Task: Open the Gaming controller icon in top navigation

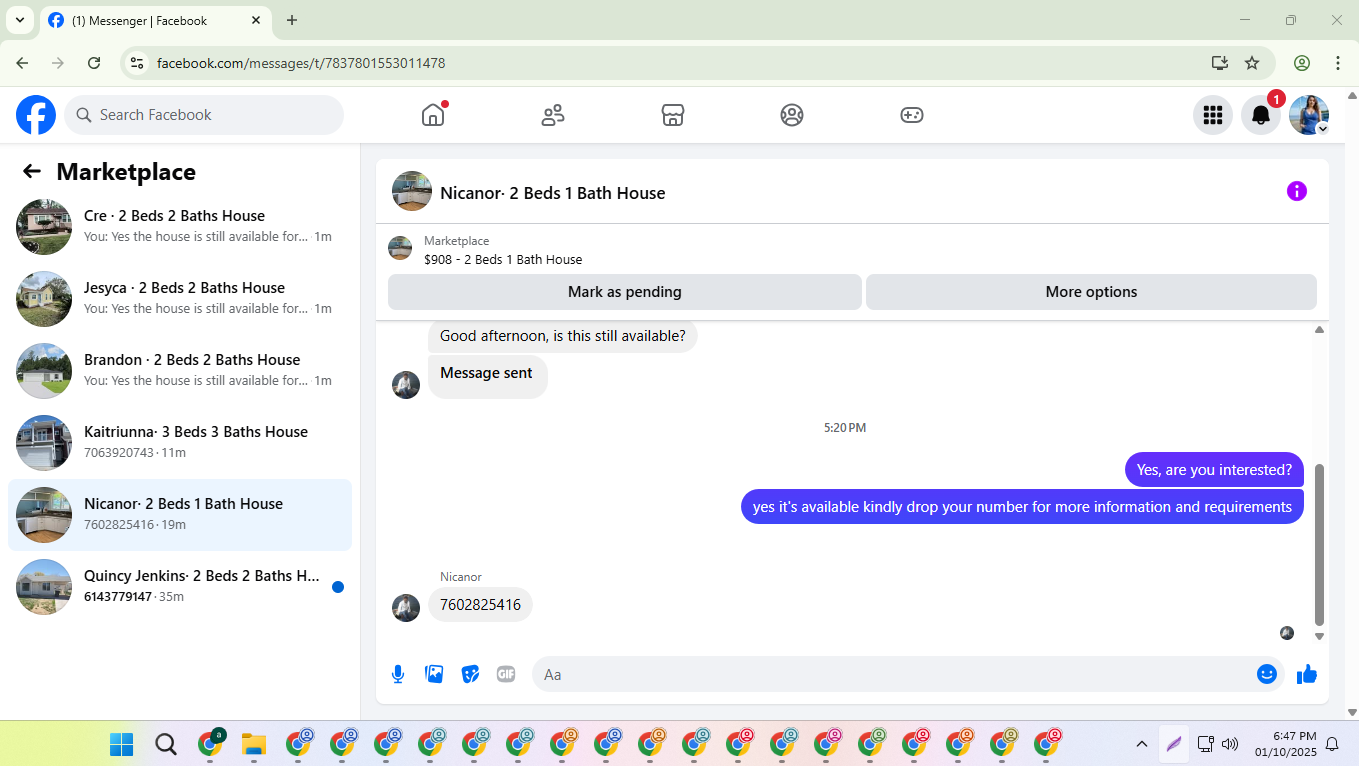Action: tap(912, 115)
